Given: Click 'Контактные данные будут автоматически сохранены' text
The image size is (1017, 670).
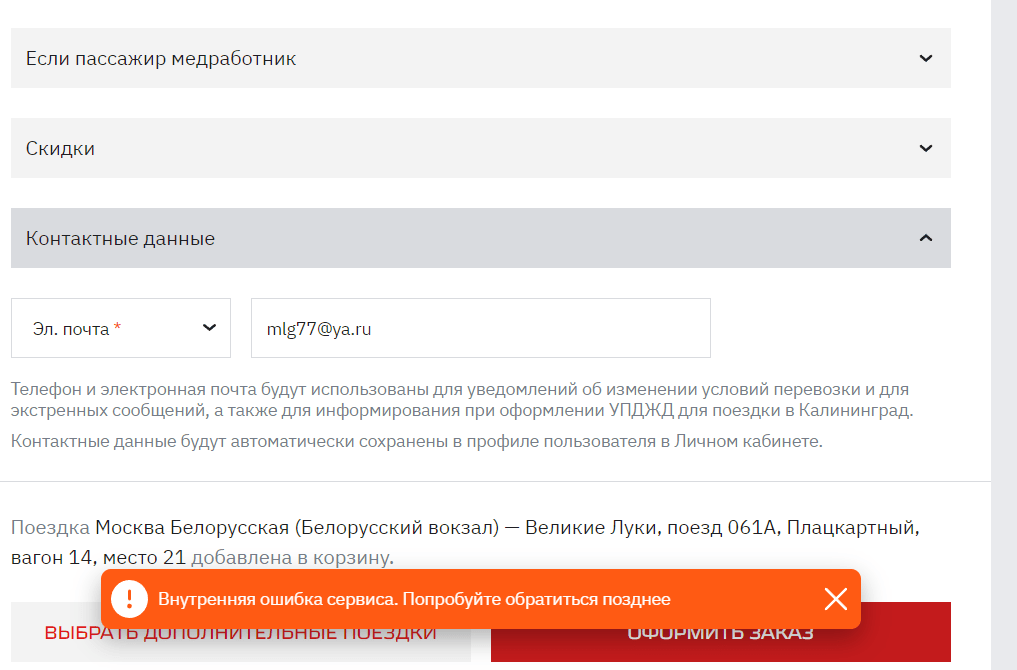Looking at the screenshot, I should point(416,442).
